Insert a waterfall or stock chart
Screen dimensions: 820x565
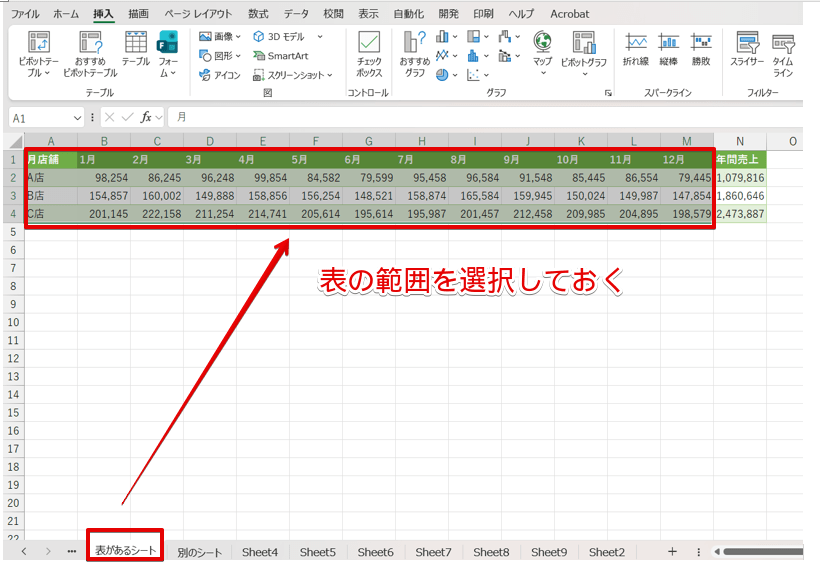coord(509,37)
